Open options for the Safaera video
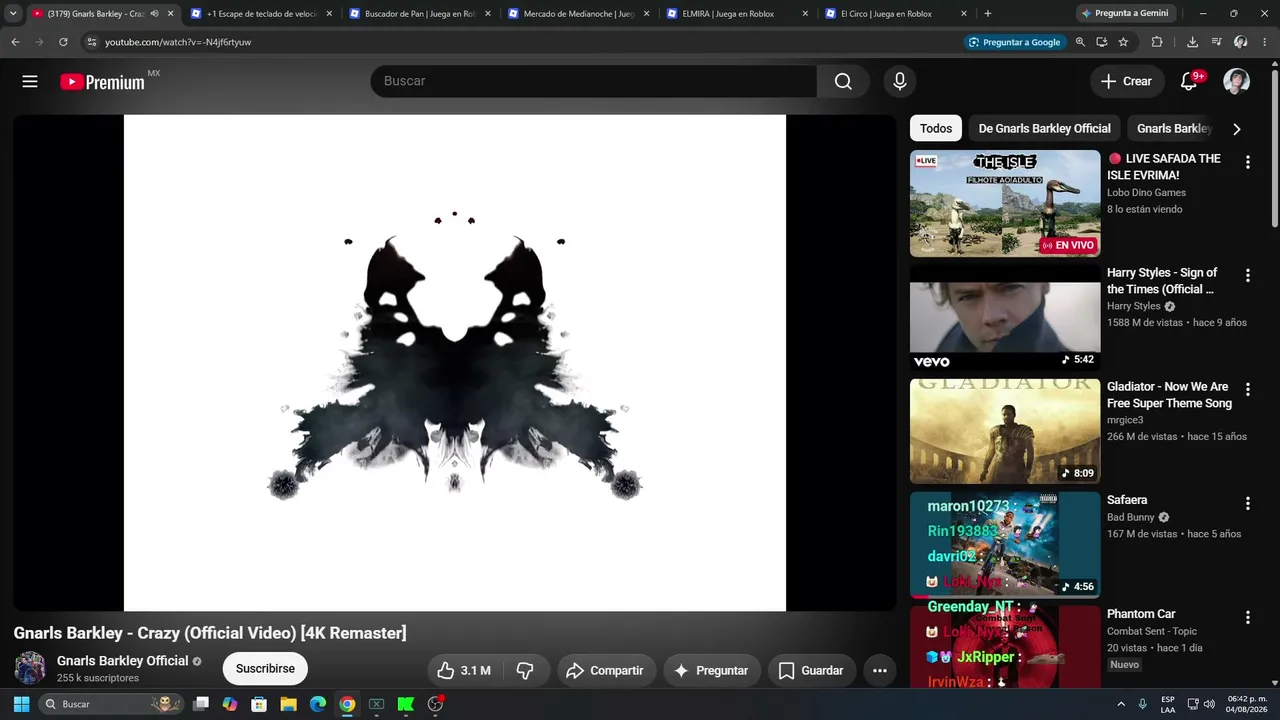This screenshot has width=1280, height=720. coord(1247,503)
